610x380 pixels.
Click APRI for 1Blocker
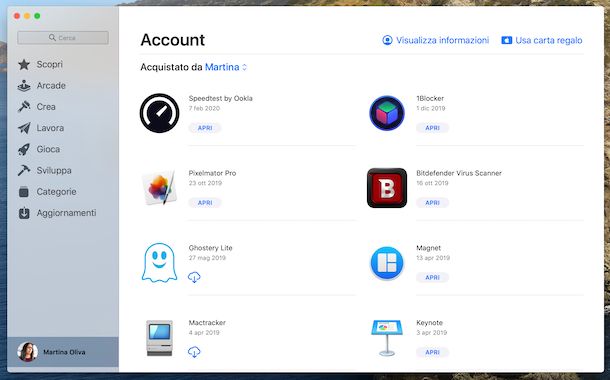tap(432, 128)
